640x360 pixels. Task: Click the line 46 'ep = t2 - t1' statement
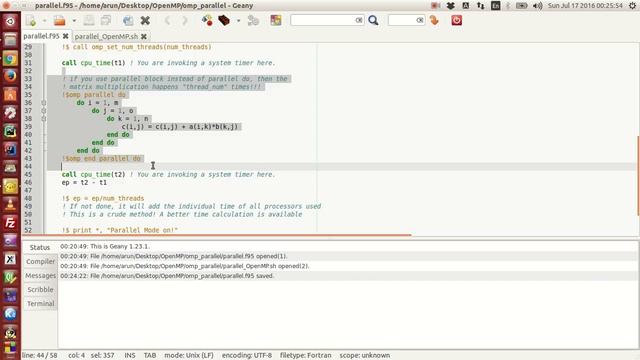[84, 182]
